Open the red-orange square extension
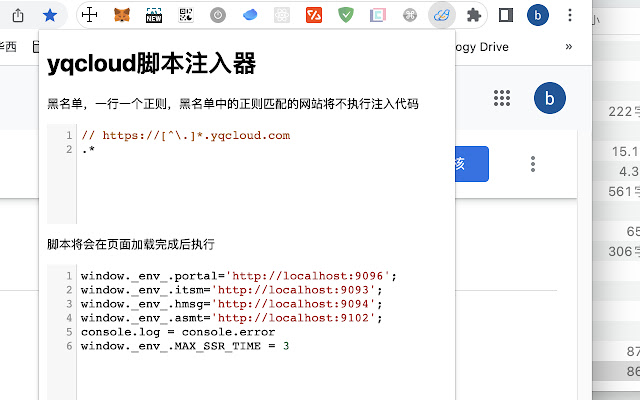 [x=314, y=16]
